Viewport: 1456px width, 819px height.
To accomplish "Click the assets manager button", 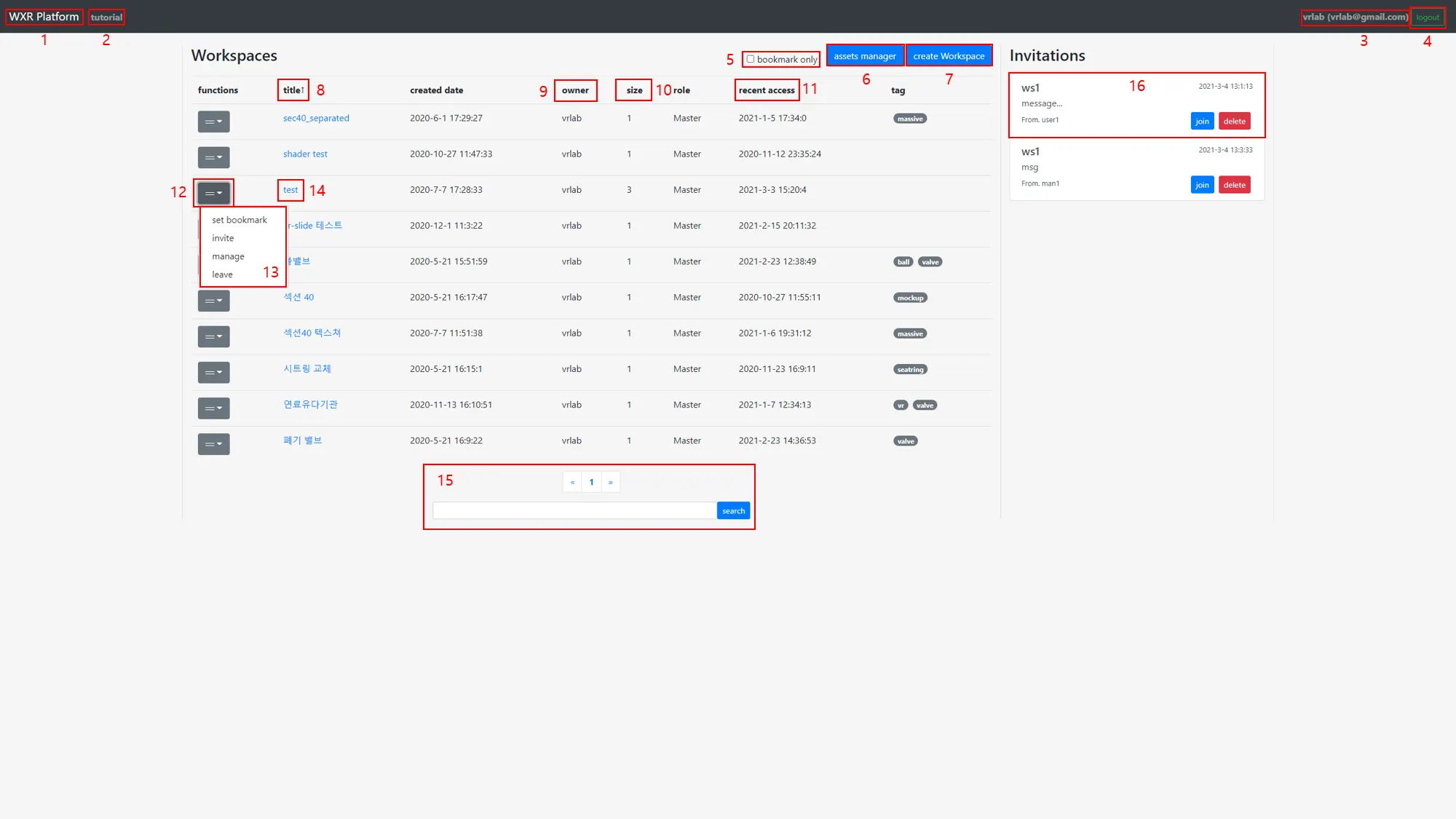I will pos(865,56).
